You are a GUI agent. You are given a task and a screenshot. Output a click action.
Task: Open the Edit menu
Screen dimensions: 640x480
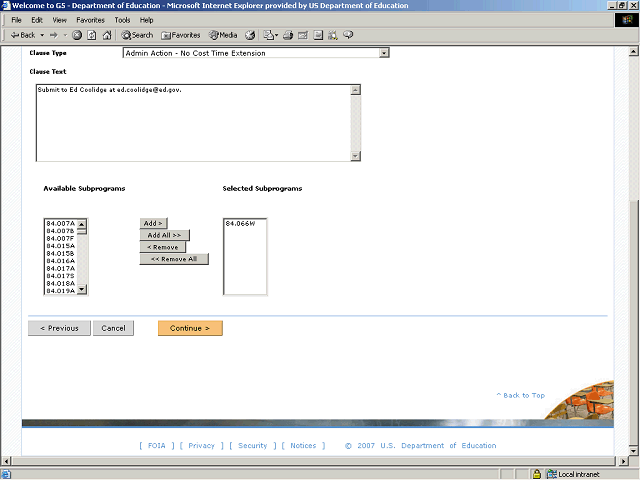coord(37,20)
